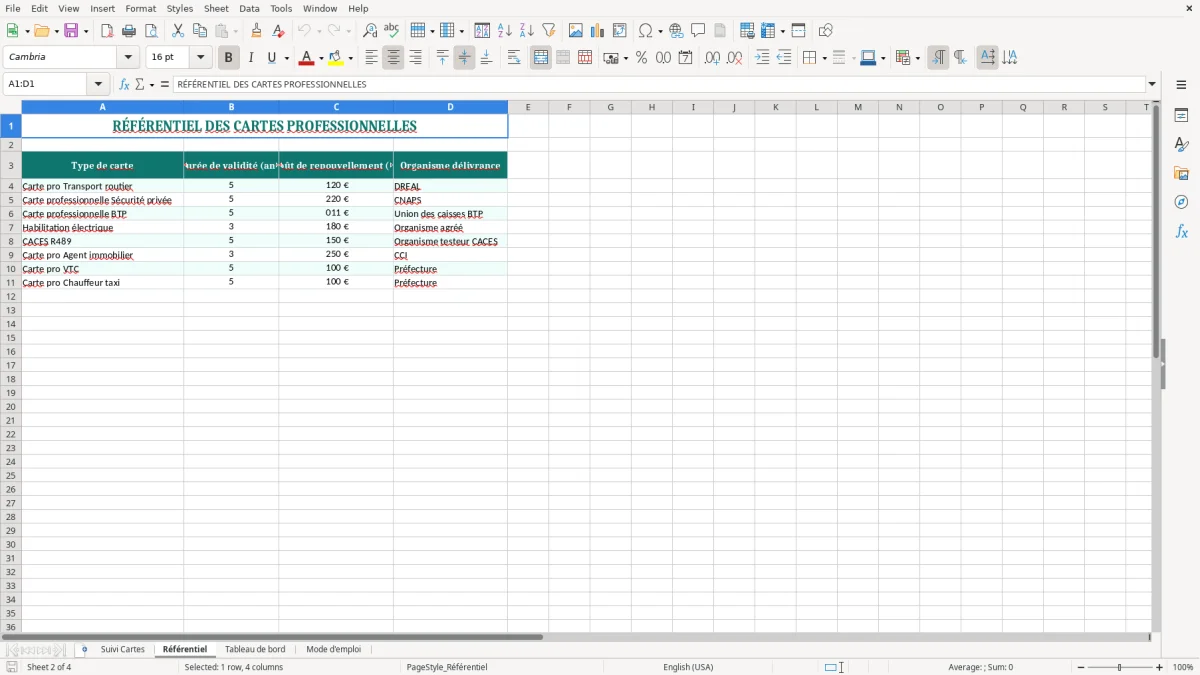Click the Increase Indent icon
Screen dimensions: 1200x675
tap(762, 58)
